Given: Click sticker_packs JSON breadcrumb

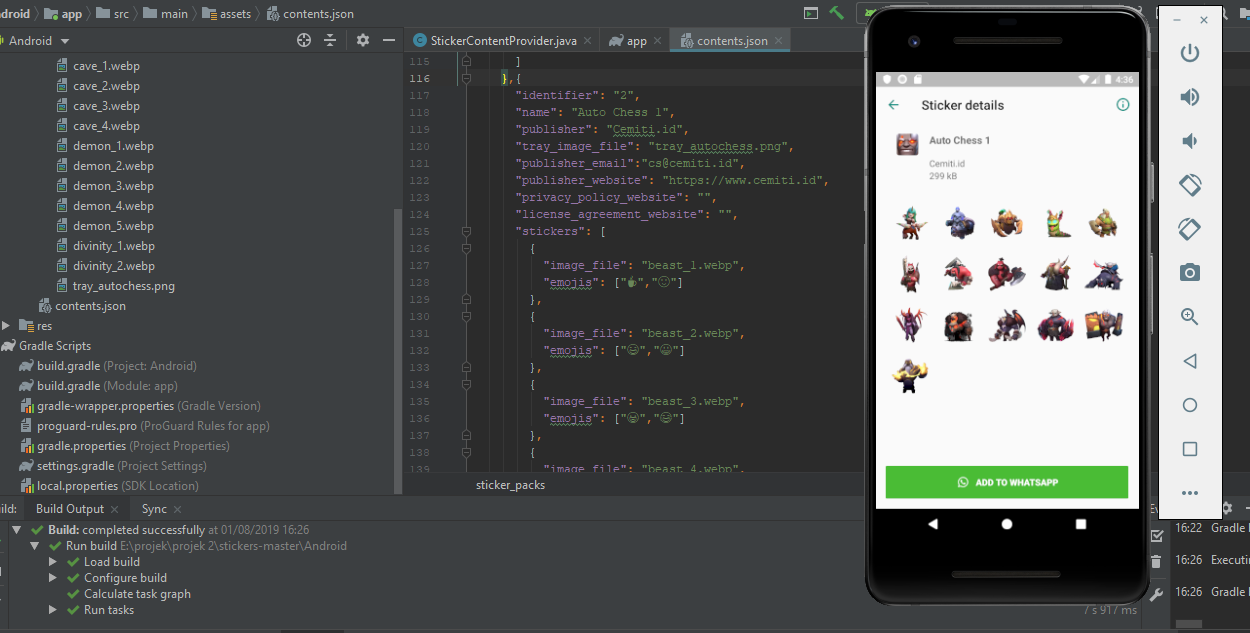Looking at the screenshot, I should (510, 485).
